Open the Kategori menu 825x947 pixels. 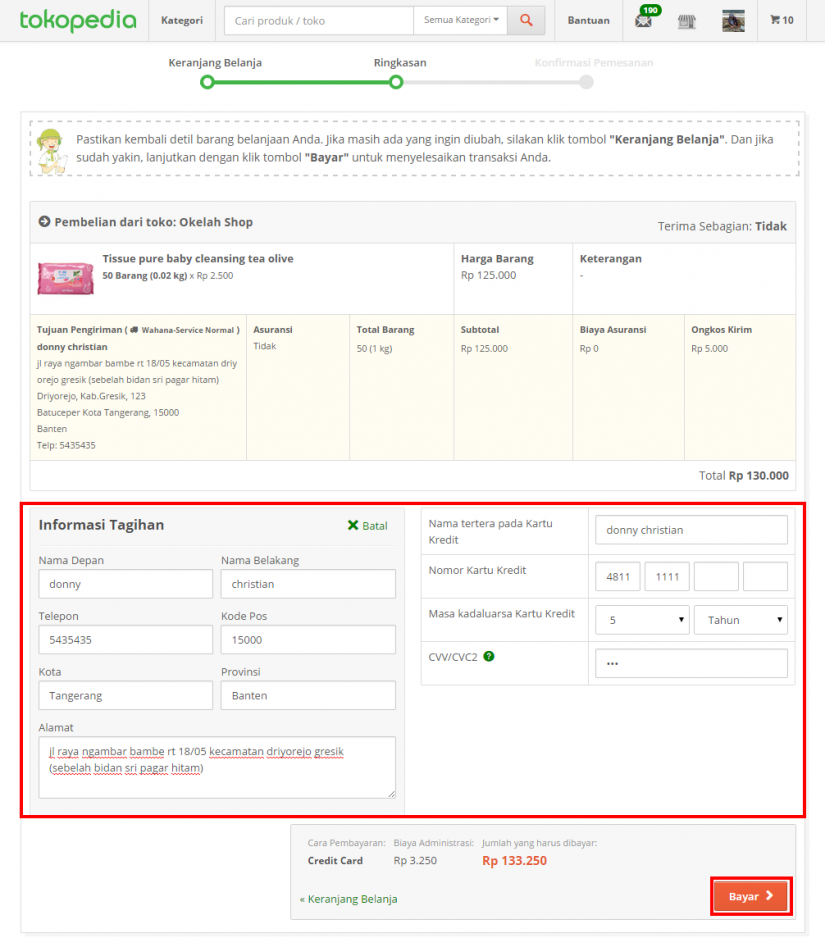(182, 20)
